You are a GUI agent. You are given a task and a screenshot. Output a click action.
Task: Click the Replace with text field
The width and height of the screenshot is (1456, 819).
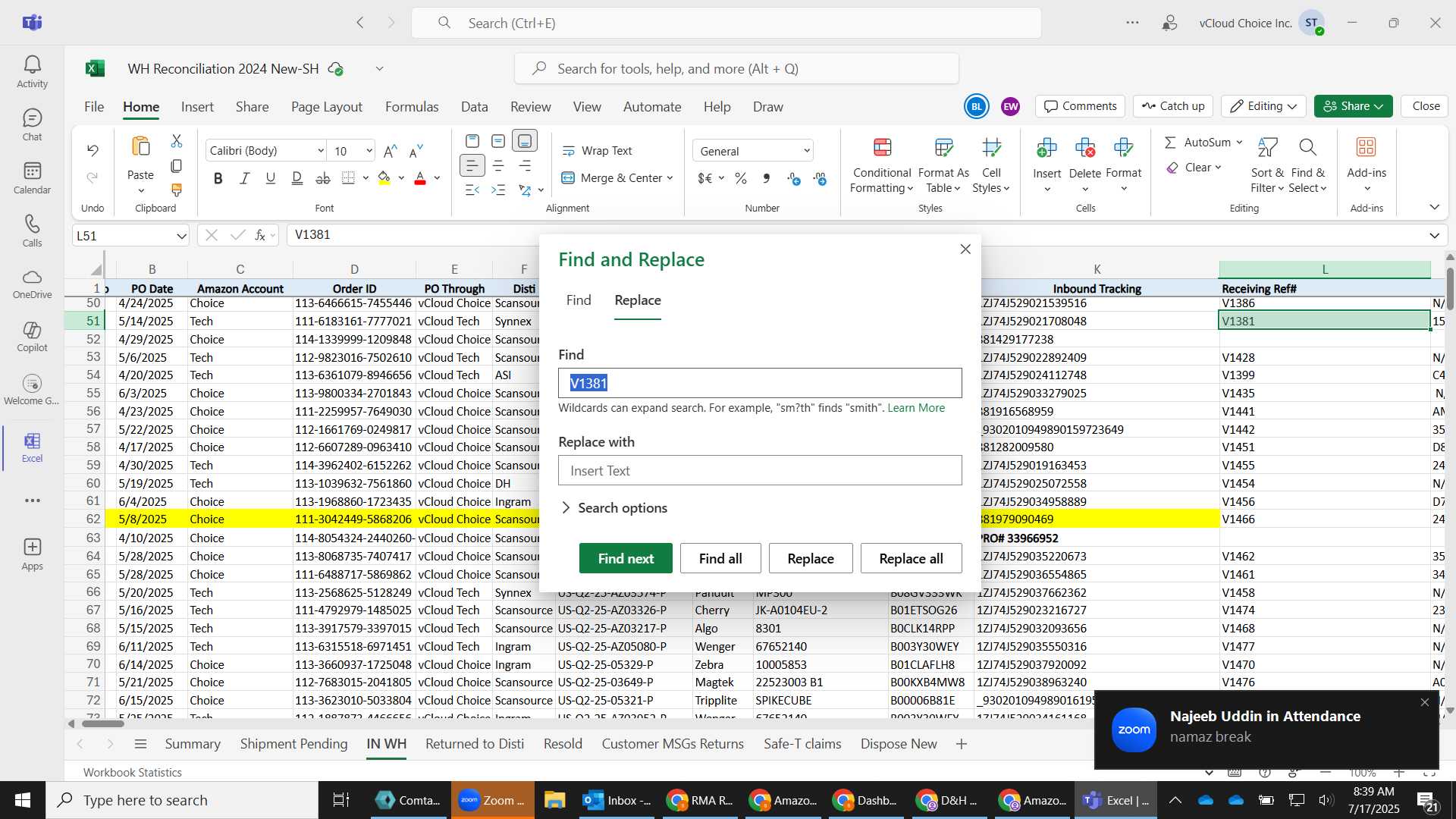(x=760, y=470)
